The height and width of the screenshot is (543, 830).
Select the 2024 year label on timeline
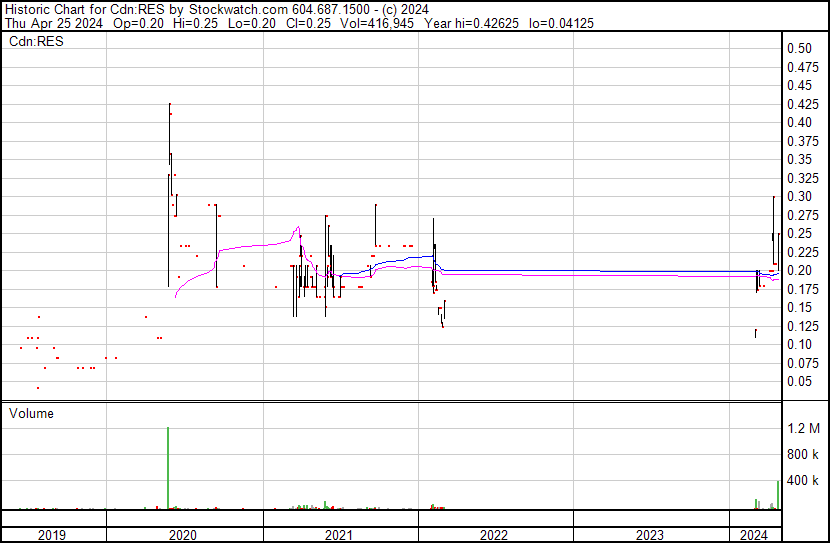pyautogui.click(x=753, y=534)
